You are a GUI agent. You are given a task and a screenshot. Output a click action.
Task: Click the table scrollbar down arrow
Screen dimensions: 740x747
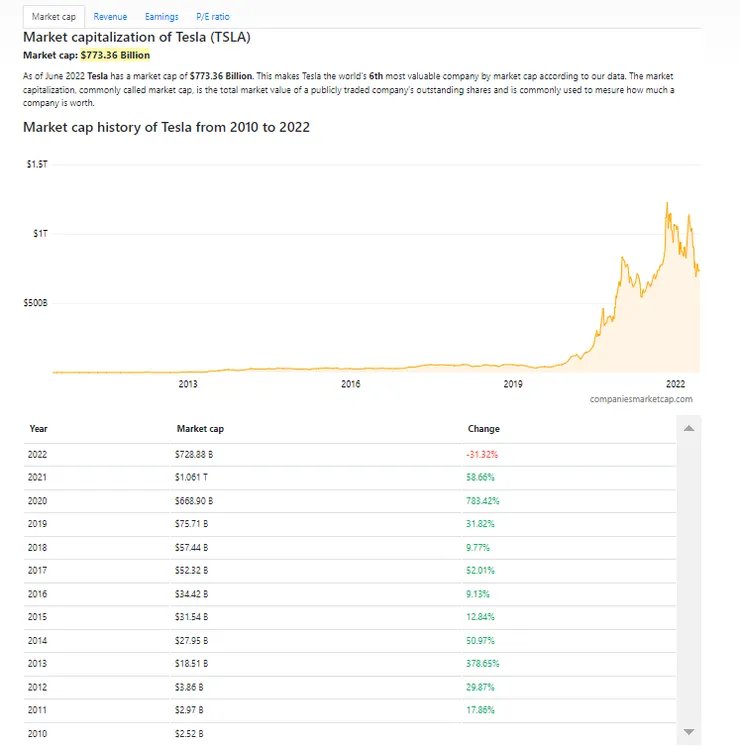click(688, 733)
